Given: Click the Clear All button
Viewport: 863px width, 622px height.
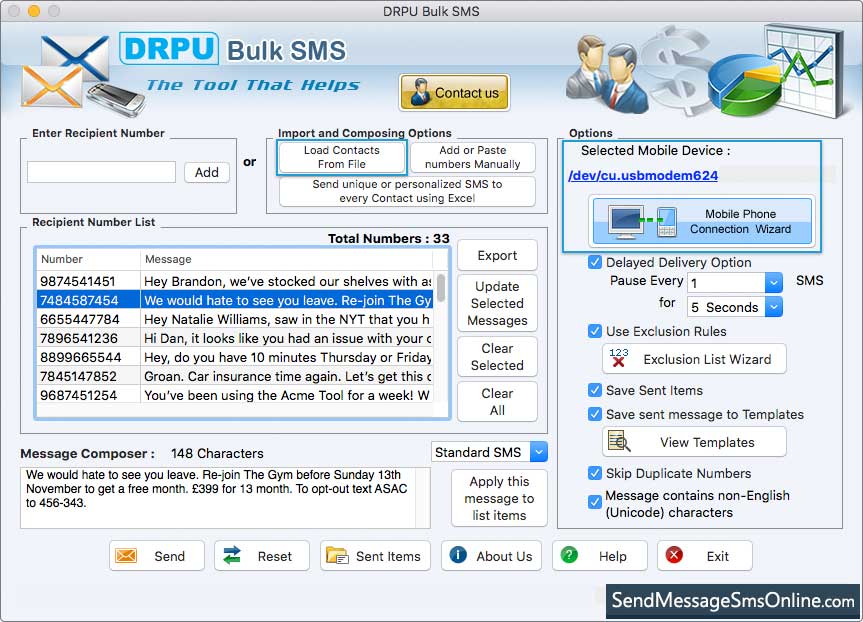Looking at the screenshot, I should (x=497, y=402).
